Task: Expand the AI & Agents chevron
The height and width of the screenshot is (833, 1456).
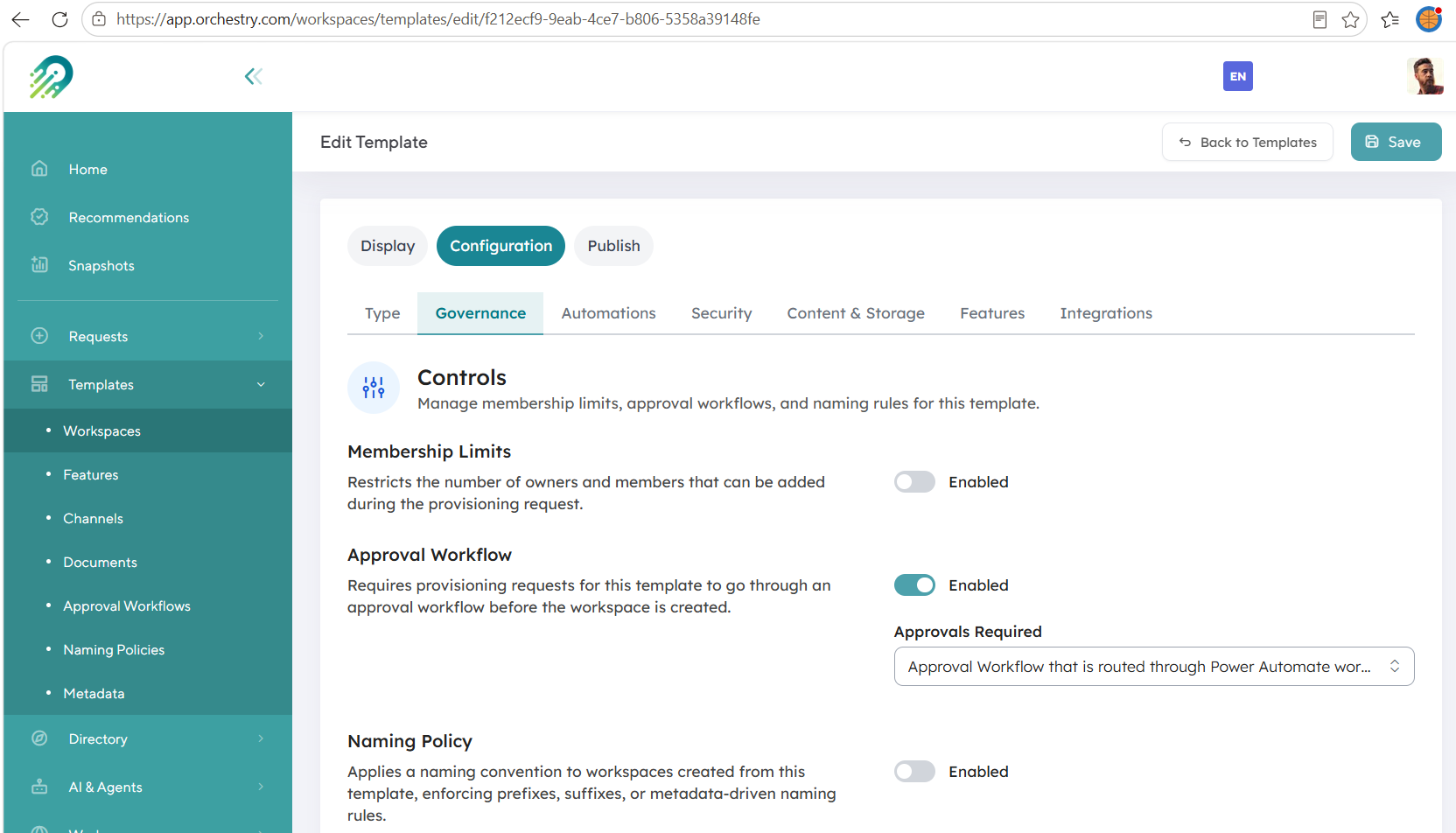Action: point(261,787)
